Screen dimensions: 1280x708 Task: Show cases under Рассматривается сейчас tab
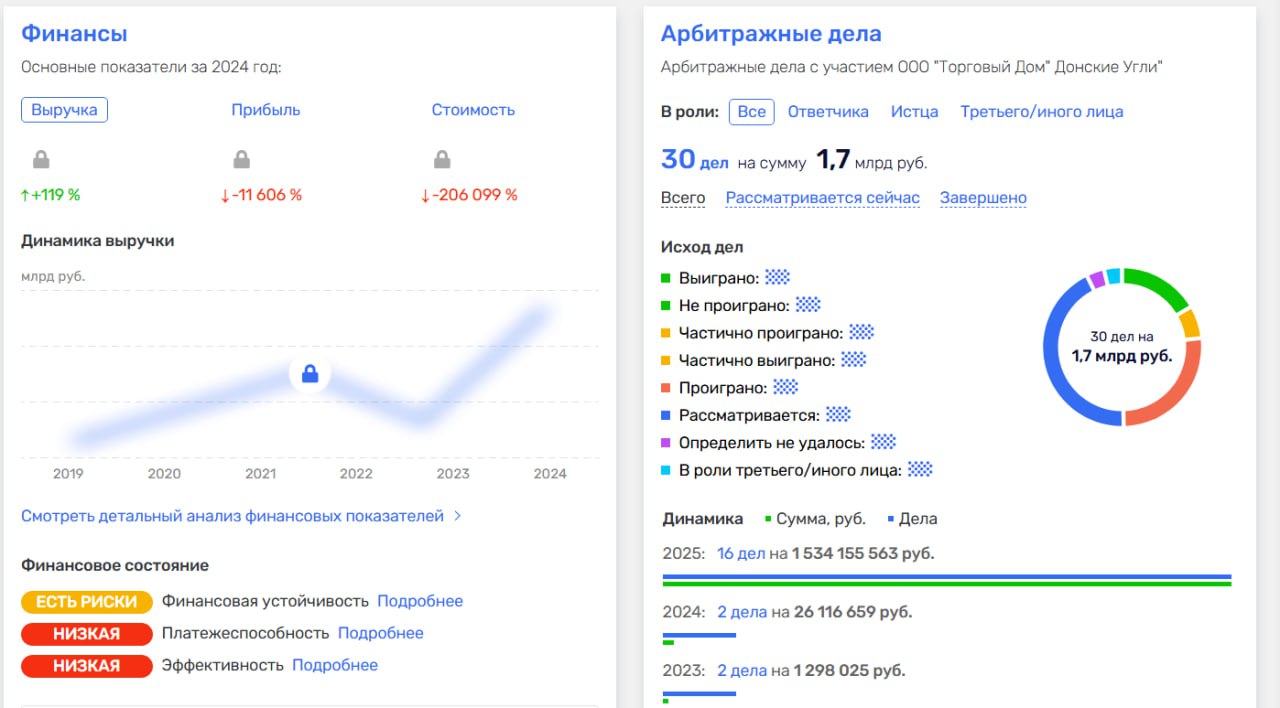[822, 198]
